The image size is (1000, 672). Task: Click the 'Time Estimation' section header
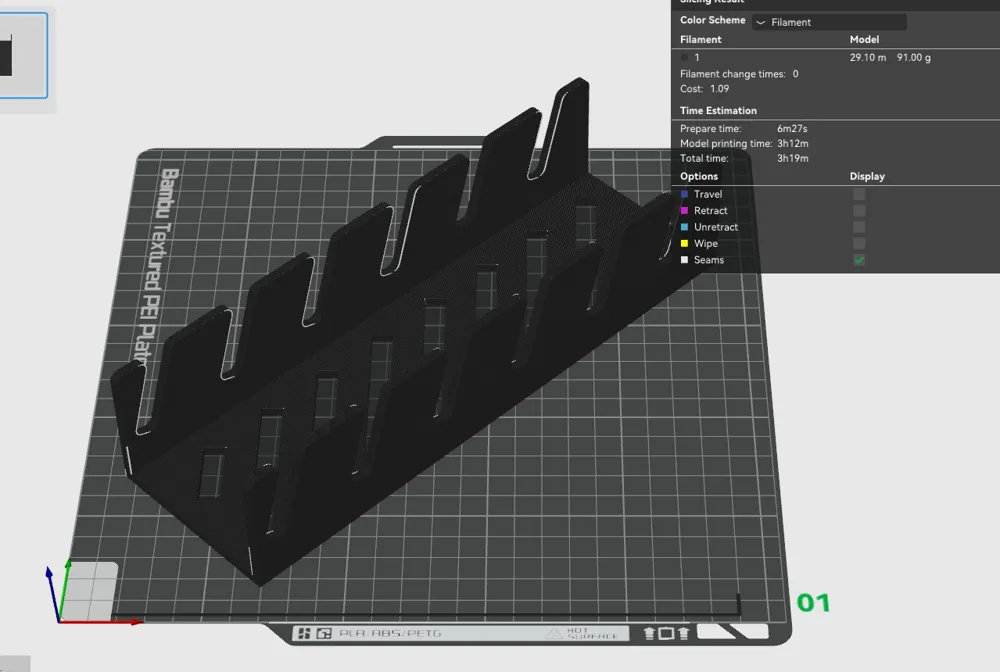click(x=718, y=110)
